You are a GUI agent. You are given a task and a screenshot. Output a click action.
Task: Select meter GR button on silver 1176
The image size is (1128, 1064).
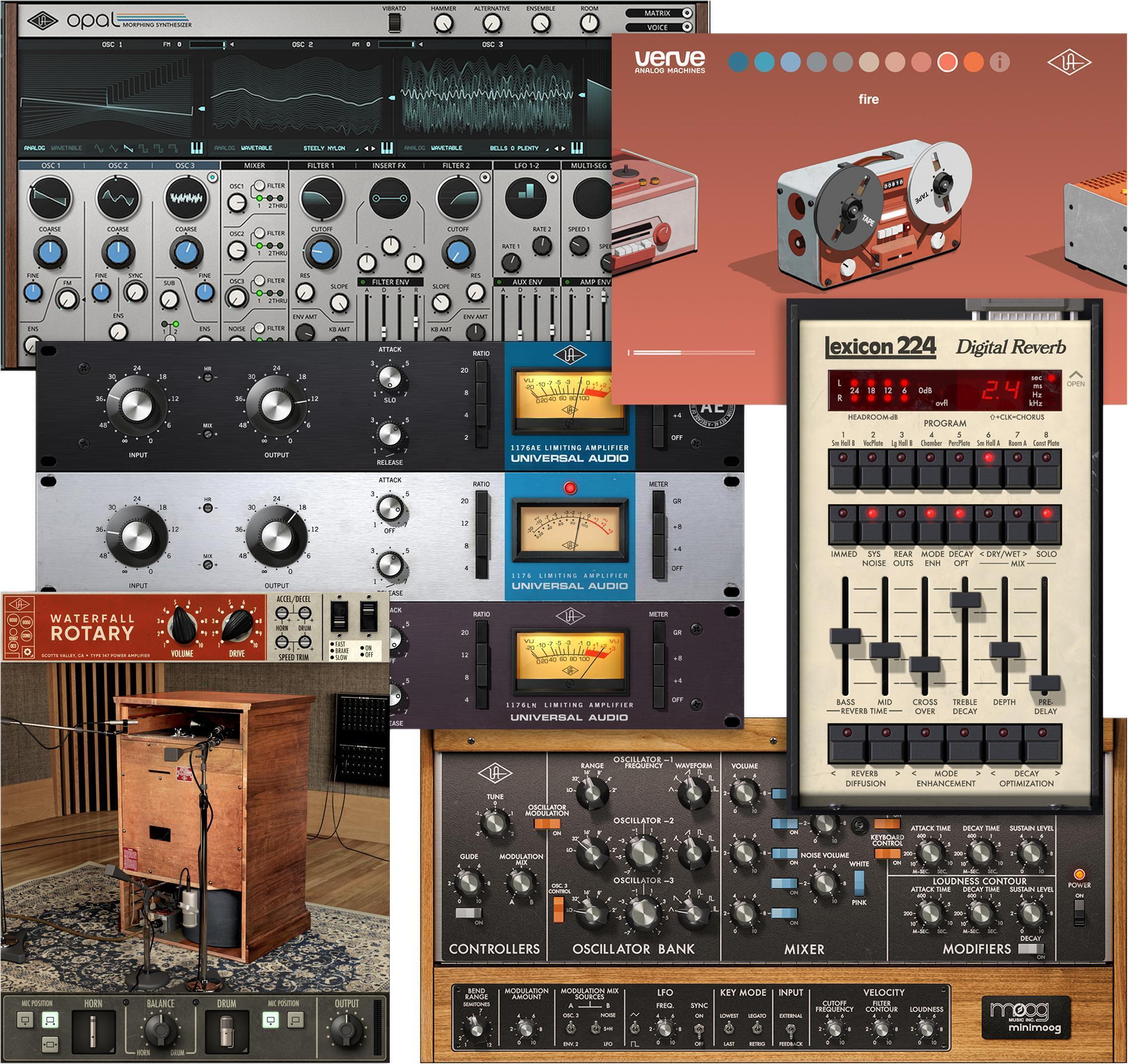point(658,501)
